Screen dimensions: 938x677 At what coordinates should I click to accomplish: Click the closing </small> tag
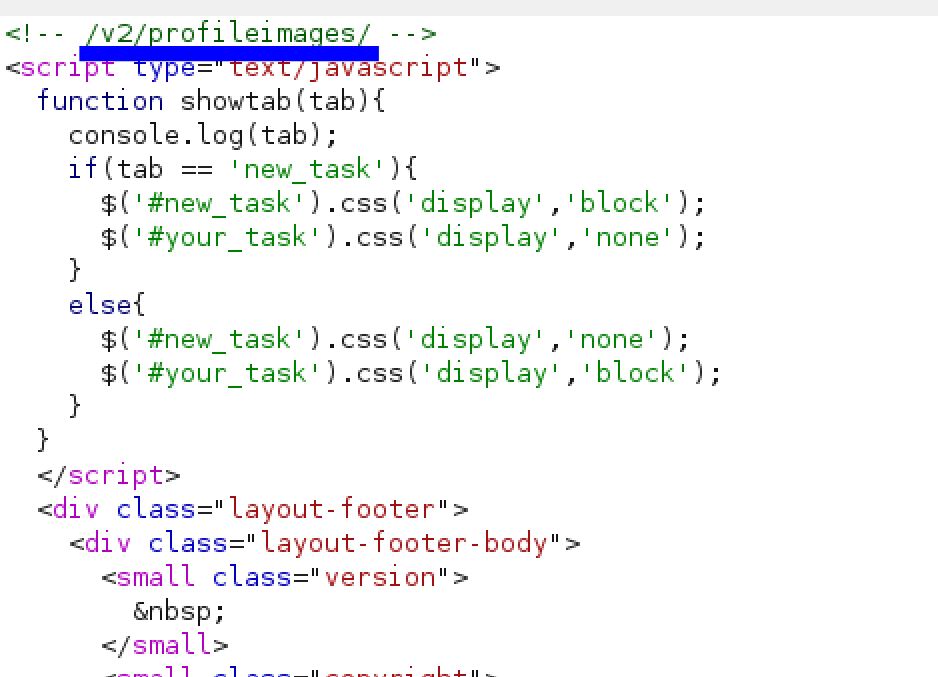164,645
